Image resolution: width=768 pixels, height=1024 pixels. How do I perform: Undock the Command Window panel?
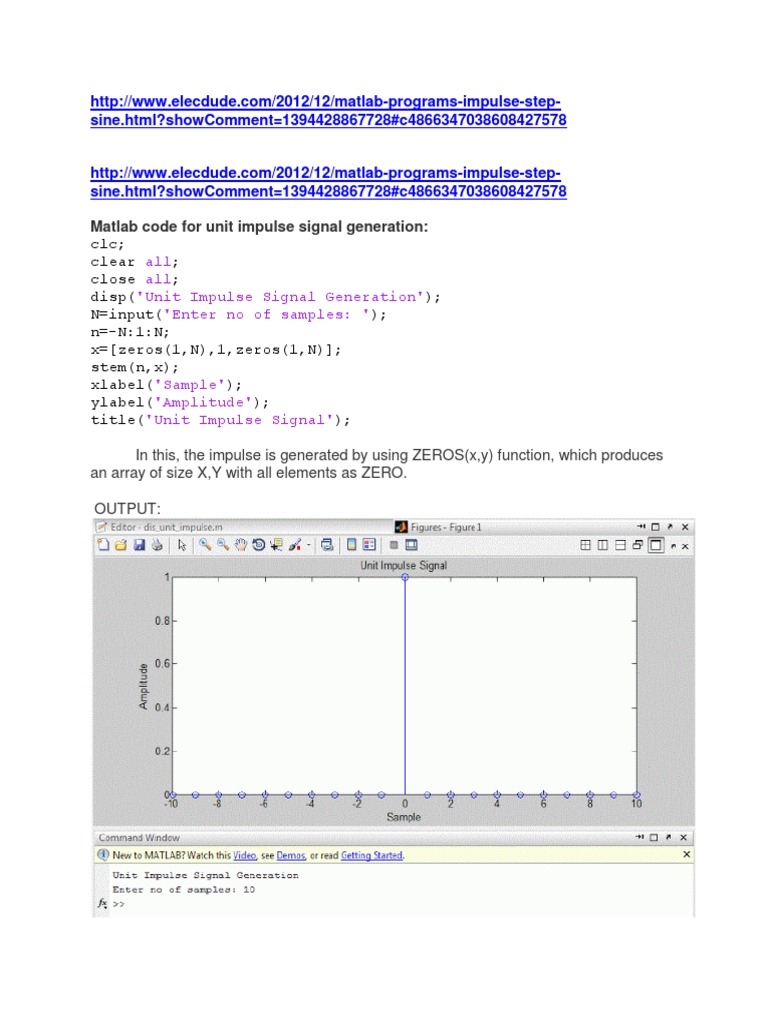pos(668,837)
